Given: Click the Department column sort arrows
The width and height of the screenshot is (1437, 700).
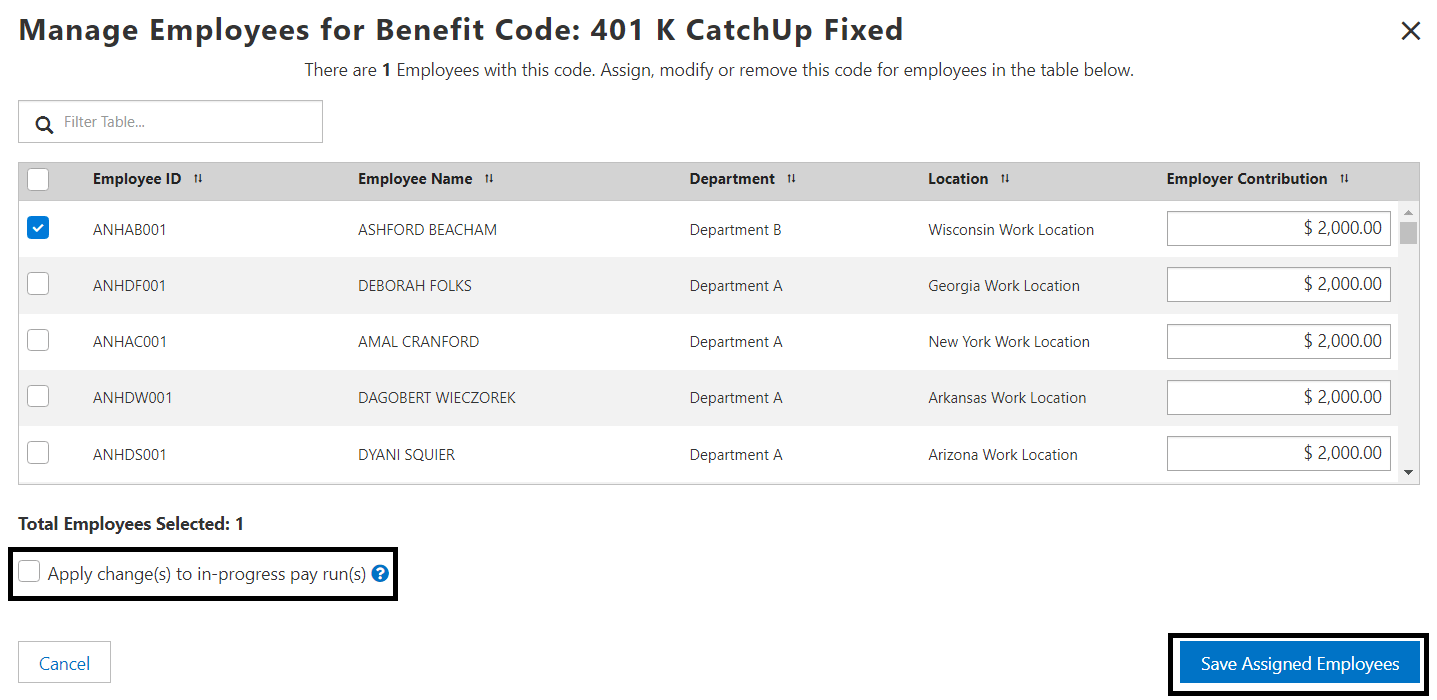Looking at the screenshot, I should 791,179.
